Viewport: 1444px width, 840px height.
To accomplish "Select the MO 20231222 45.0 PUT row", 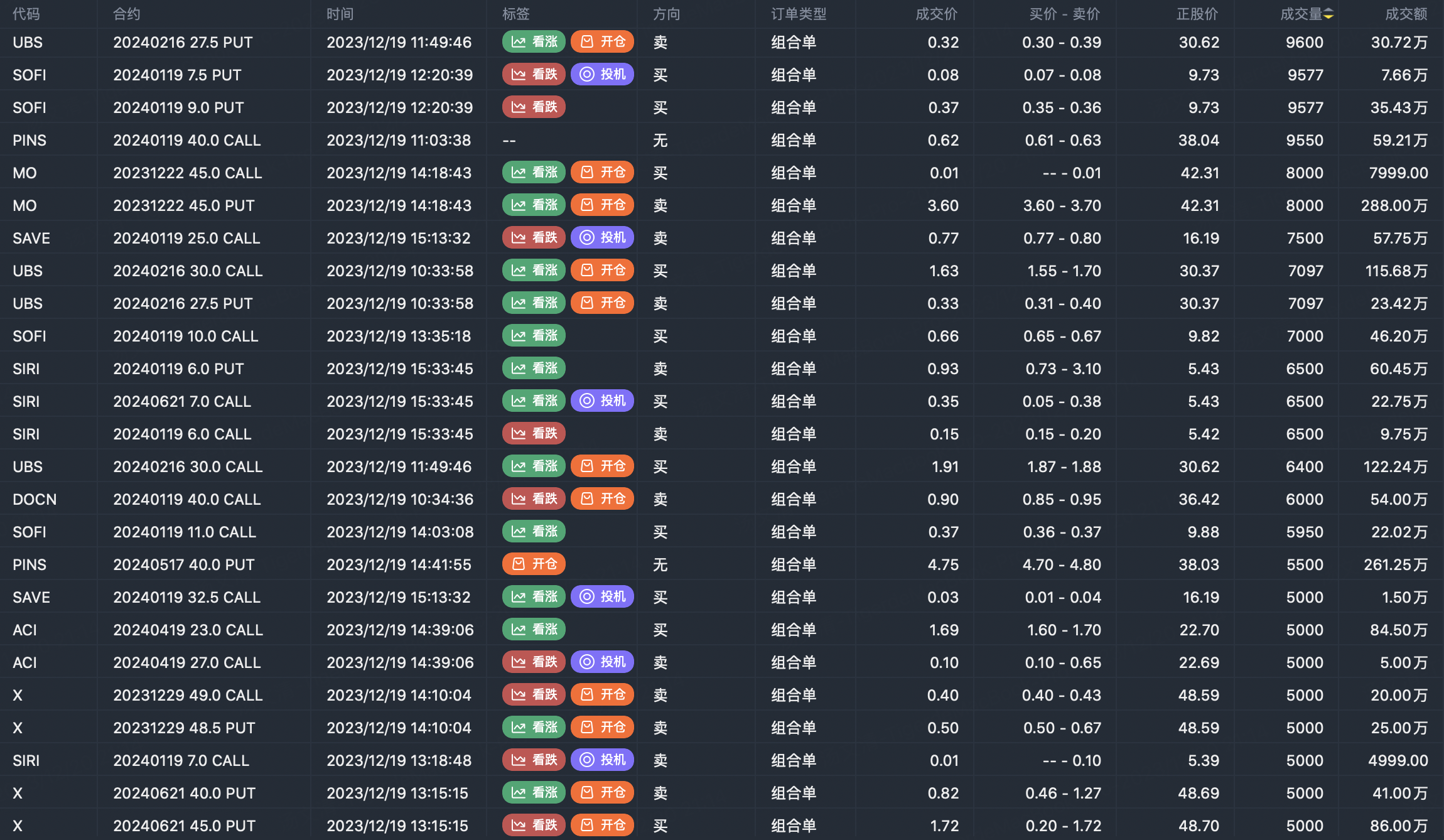I will (183, 205).
